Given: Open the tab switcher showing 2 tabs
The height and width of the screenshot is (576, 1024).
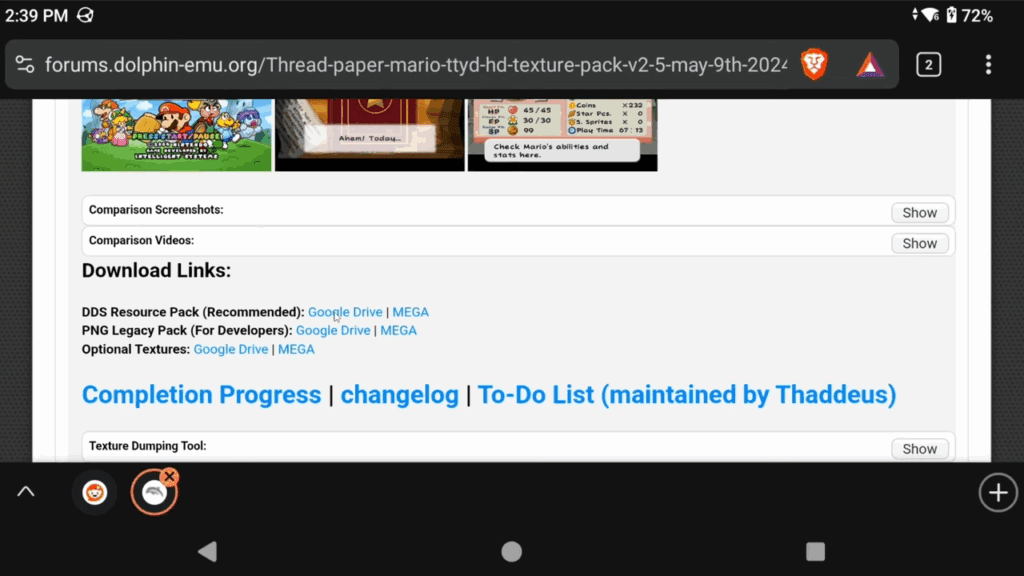Looking at the screenshot, I should tap(928, 65).
